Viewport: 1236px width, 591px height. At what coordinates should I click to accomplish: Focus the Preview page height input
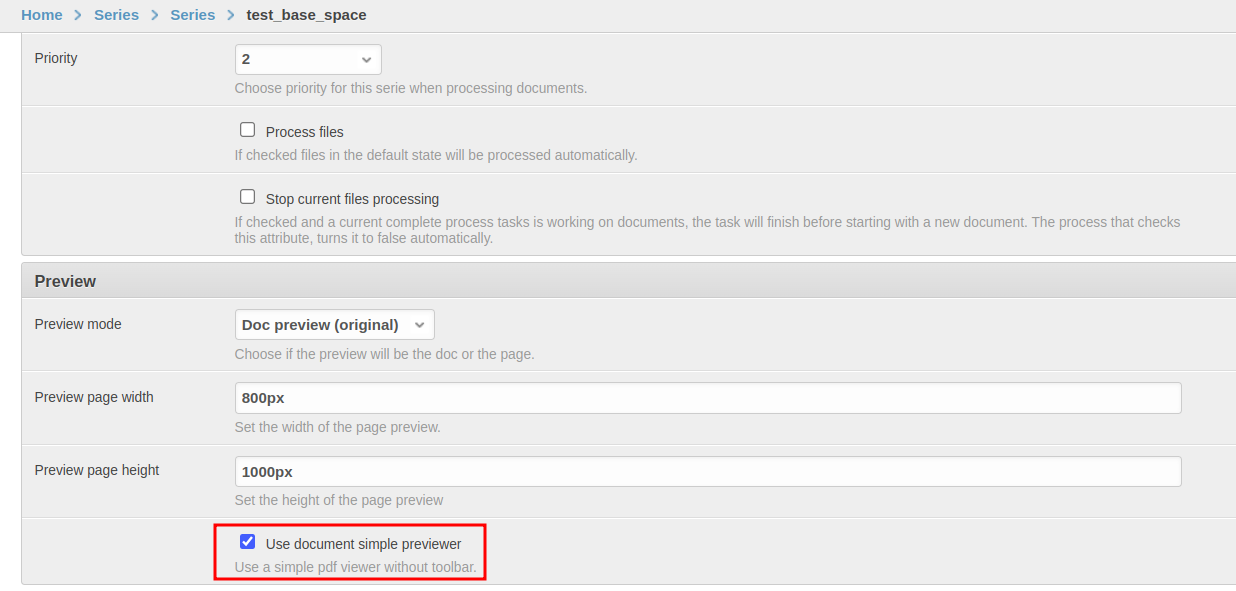707,472
